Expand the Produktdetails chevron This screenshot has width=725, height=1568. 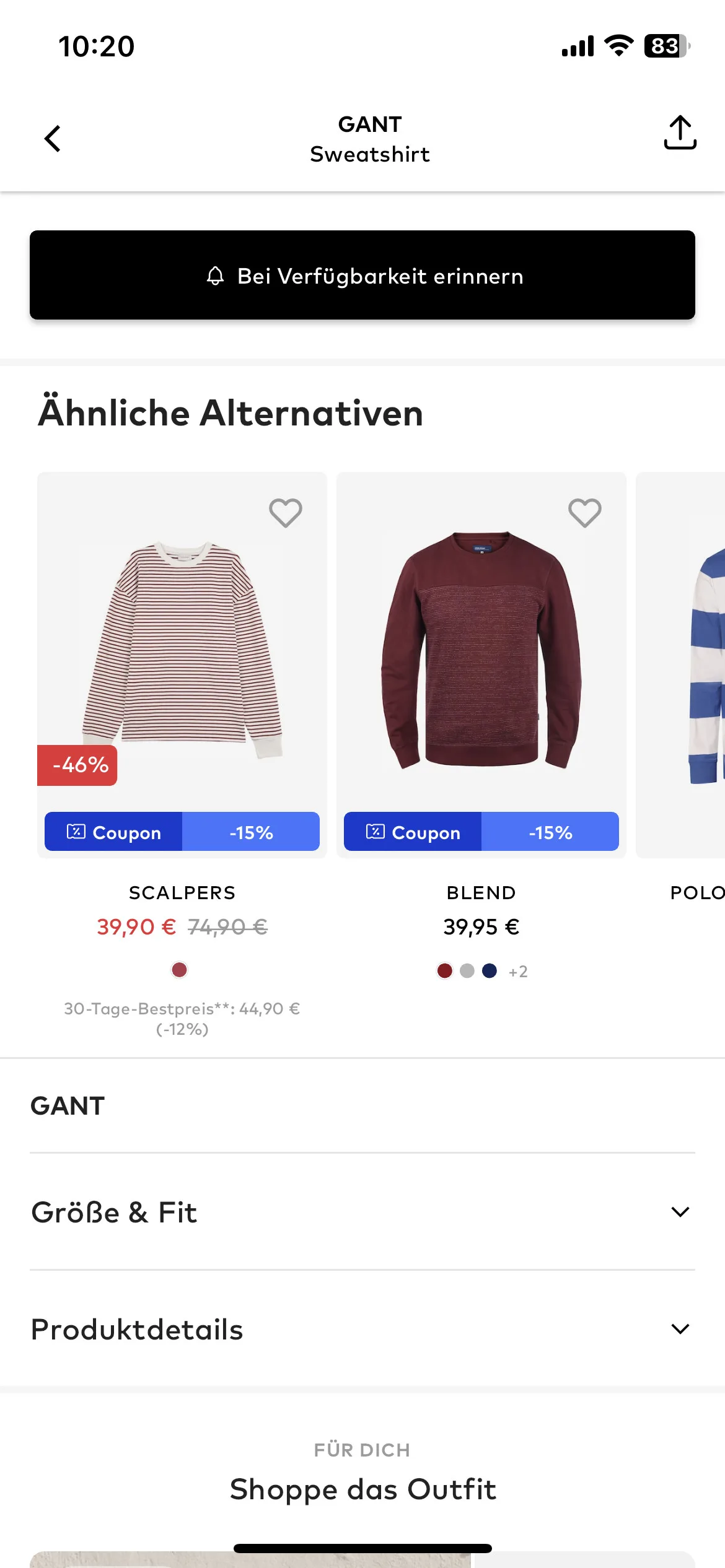point(680,1329)
